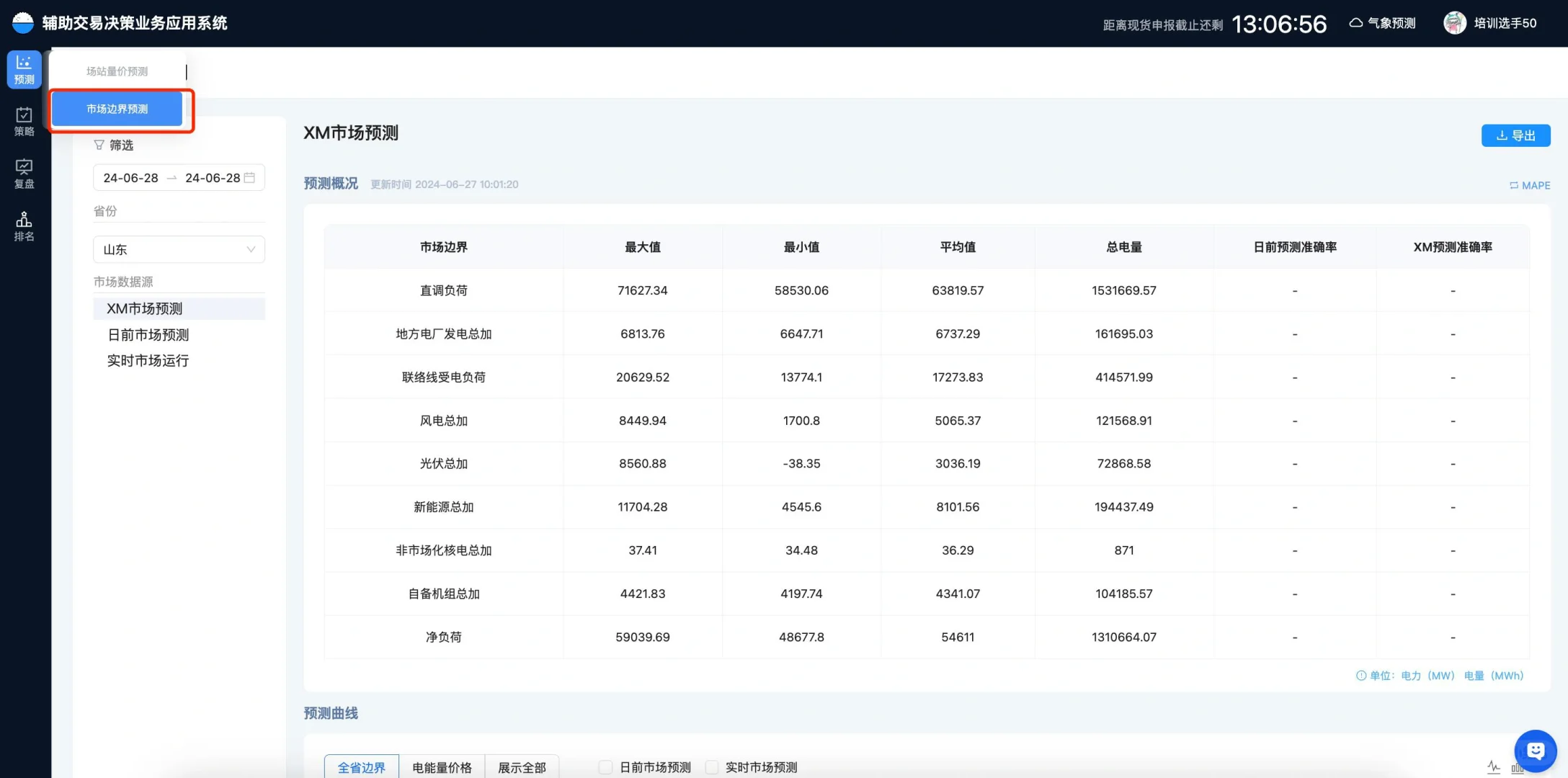Select 展示全部 display option
1568x778 pixels.
pyautogui.click(x=522, y=767)
